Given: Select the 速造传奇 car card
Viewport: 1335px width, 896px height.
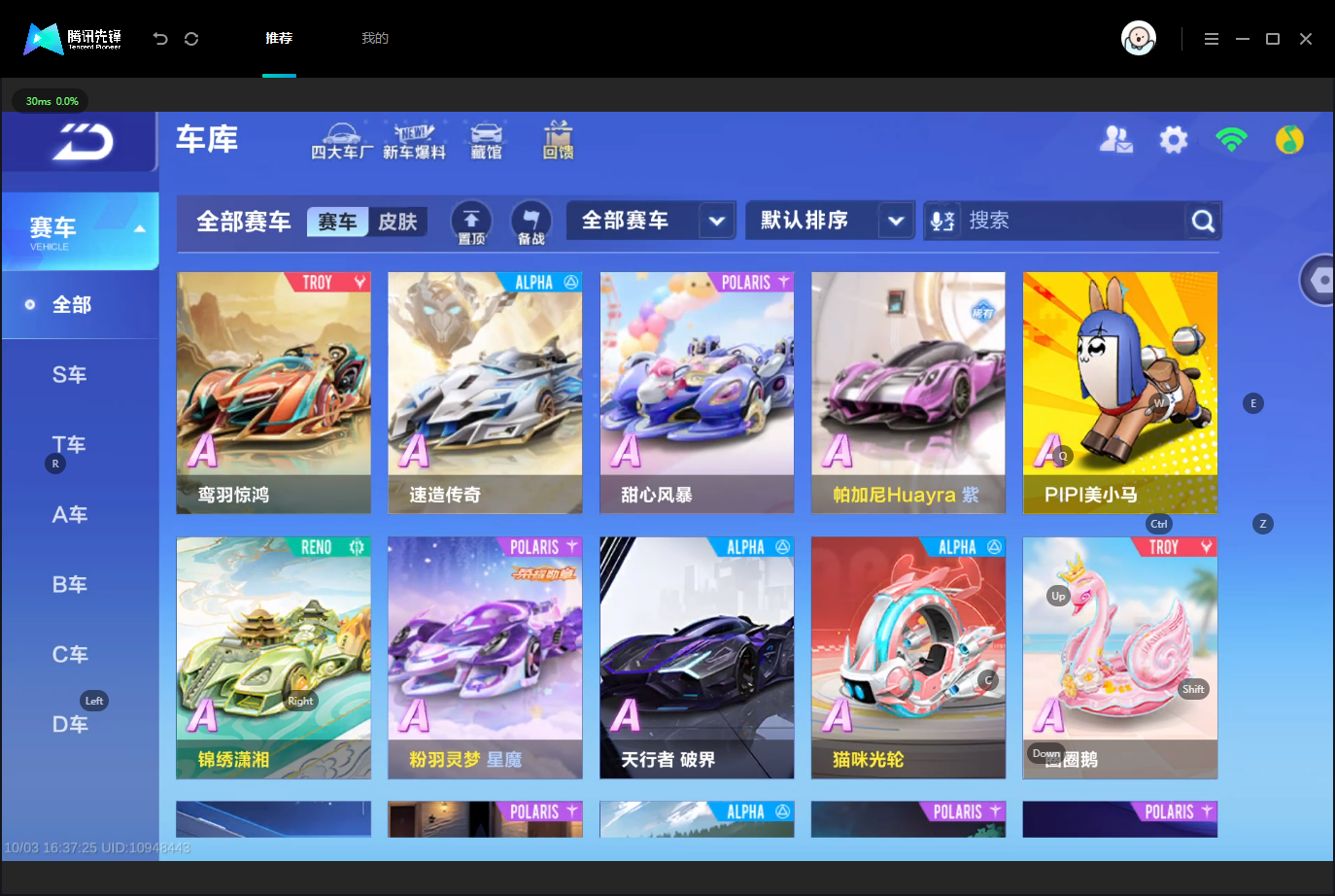Looking at the screenshot, I should click(x=485, y=393).
